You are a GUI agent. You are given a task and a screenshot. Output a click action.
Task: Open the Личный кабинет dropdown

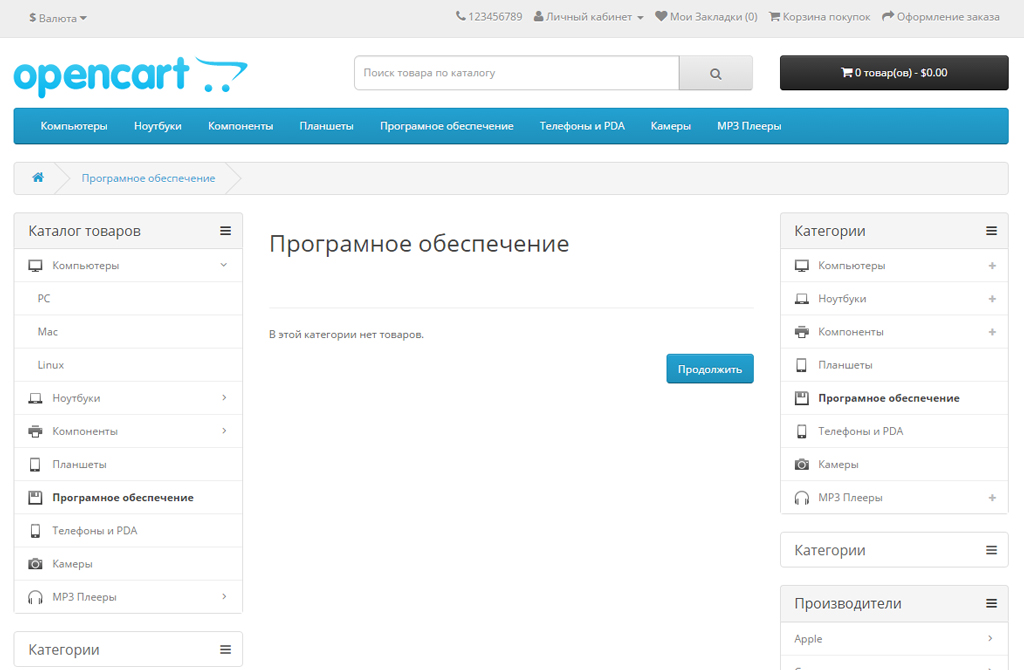[x=588, y=16]
